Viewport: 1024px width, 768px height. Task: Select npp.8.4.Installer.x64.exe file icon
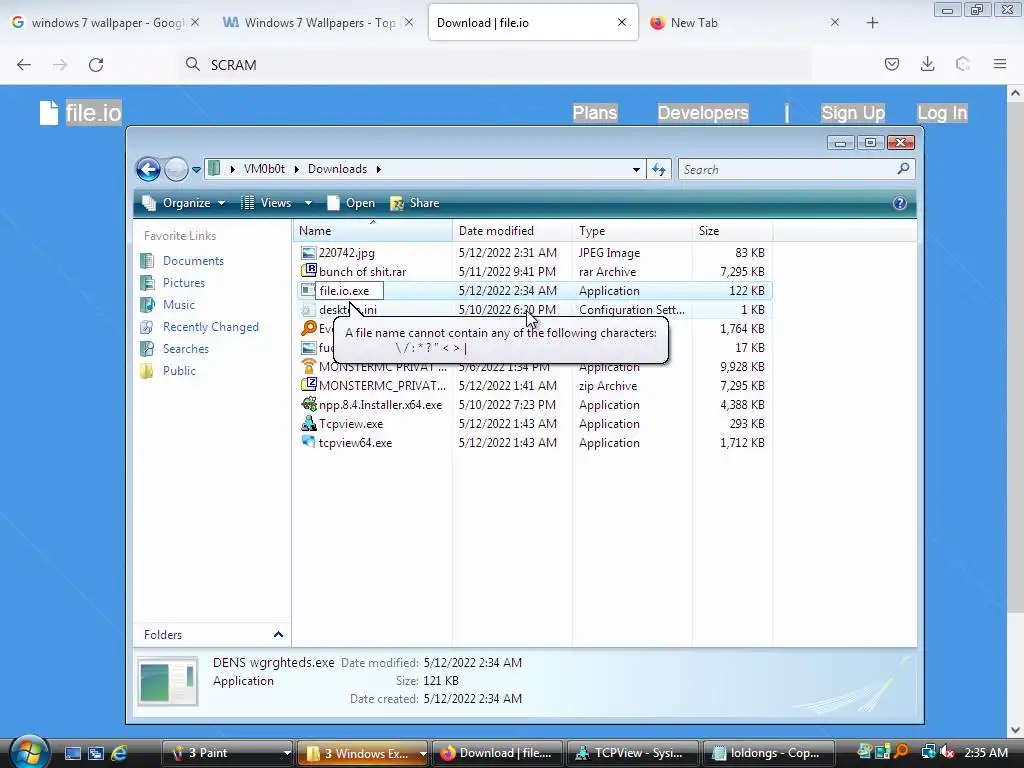(x=308, y=404)
